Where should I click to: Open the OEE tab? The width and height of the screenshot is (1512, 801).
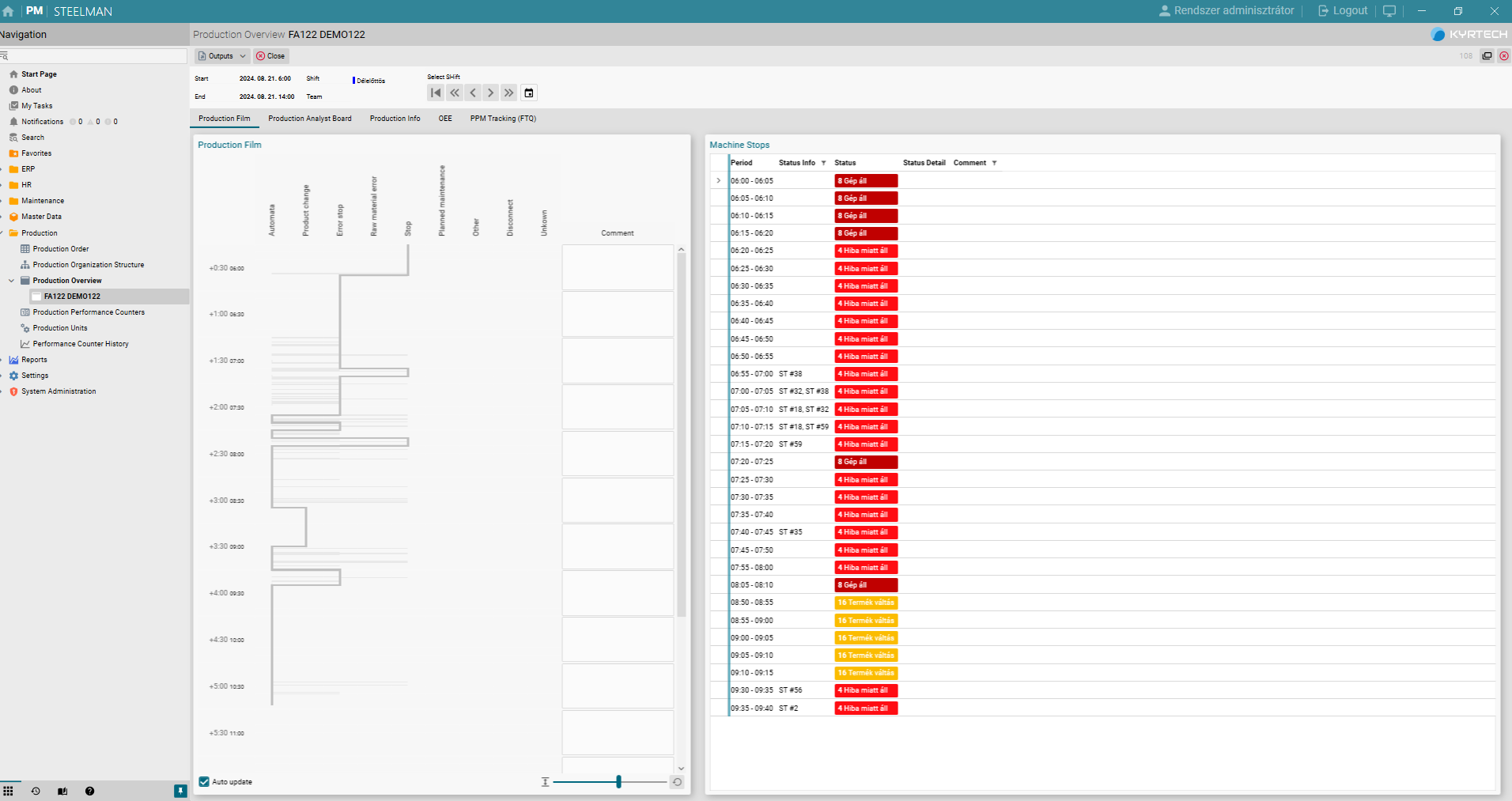[x=445, y=119]
